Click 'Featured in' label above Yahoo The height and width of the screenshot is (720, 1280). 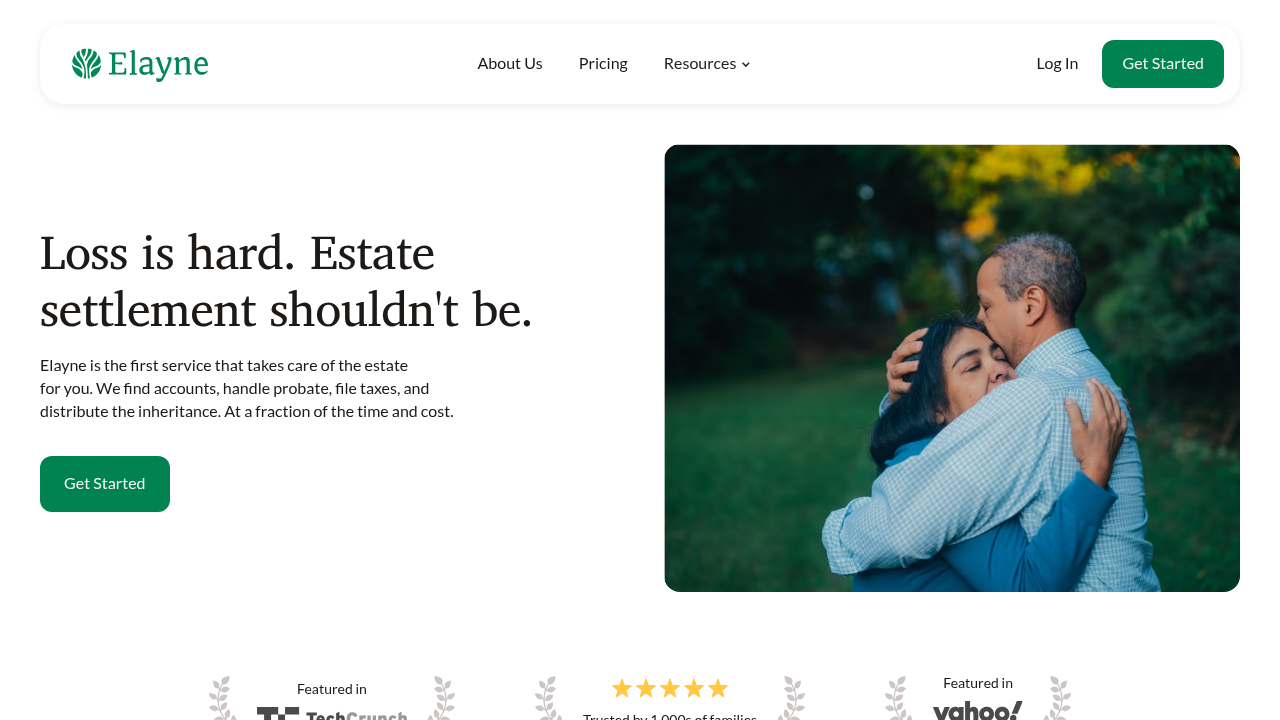[x=978, y=683]
